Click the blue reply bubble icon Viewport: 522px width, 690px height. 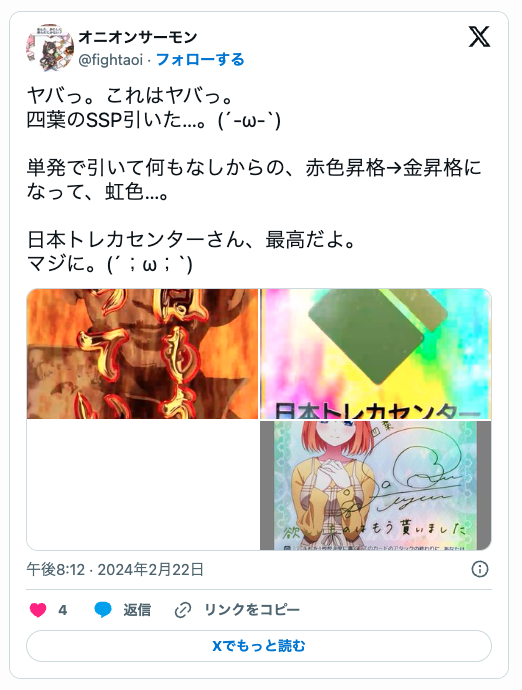pos(103,610)
